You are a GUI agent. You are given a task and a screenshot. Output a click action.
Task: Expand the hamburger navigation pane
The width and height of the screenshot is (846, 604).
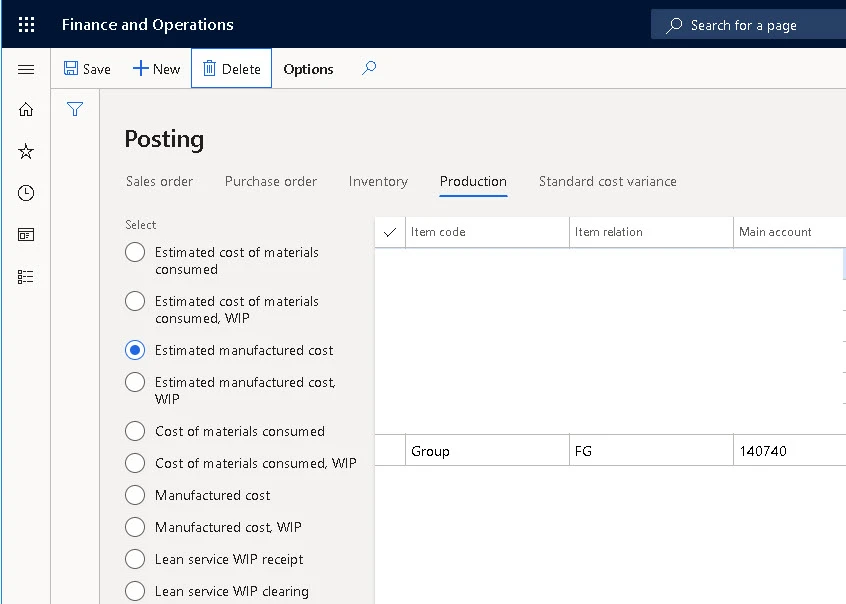click(x=26, y=70)
